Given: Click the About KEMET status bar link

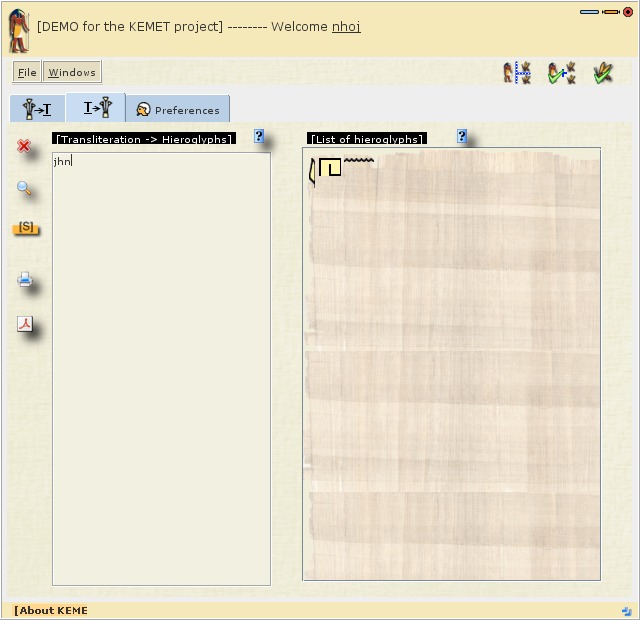Looking at the screenshot, I should 51,610.
